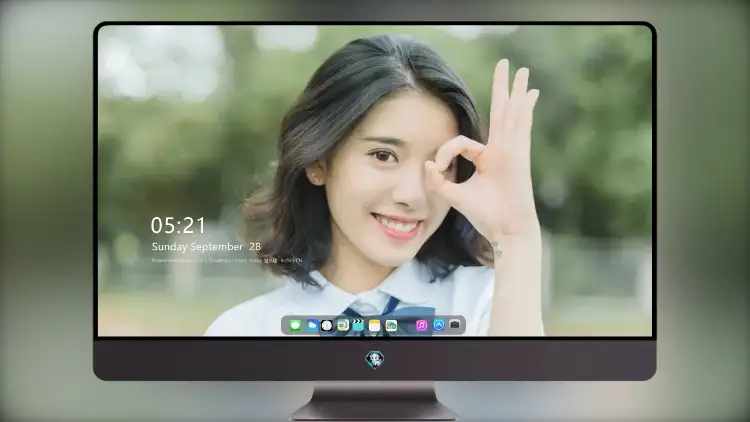Launch the pink iTunes music app
The image size is (750, 422).
(x=421, y=326)
